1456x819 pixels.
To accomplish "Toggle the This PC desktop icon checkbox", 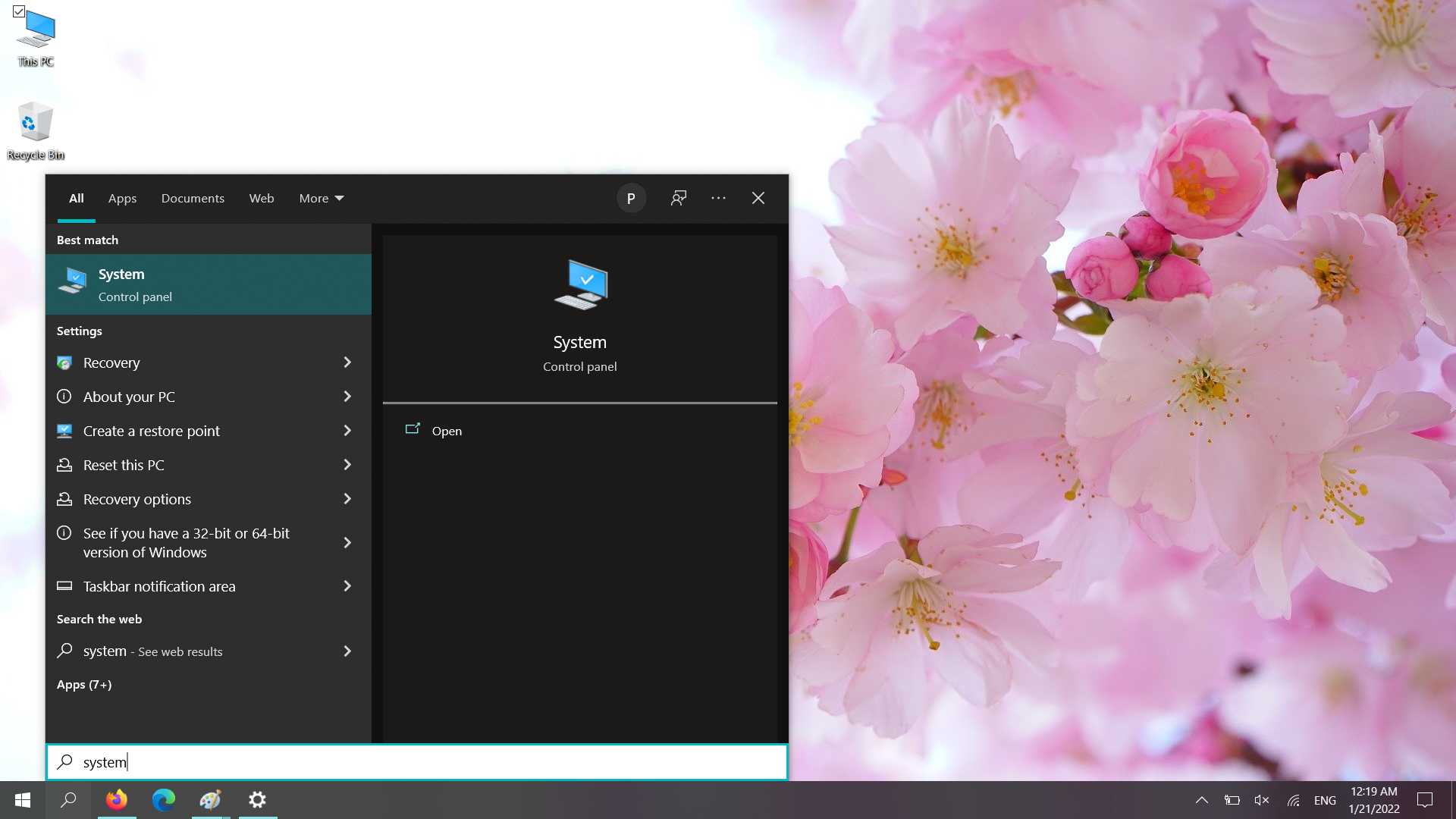I will click(19, 11).
